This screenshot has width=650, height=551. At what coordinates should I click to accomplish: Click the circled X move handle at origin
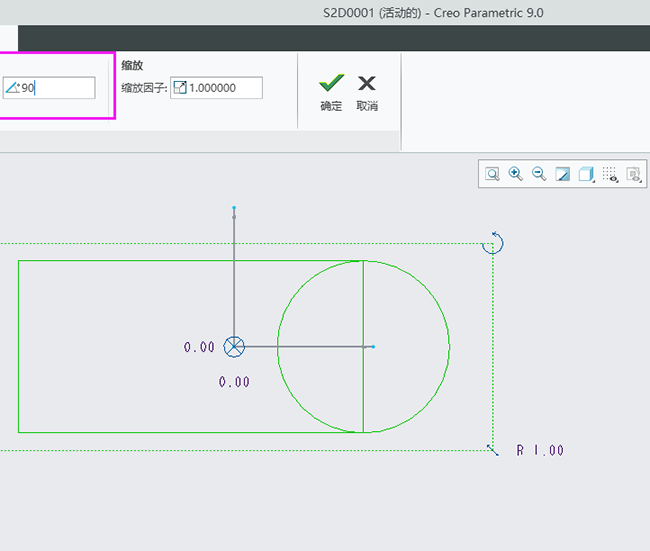234,347
